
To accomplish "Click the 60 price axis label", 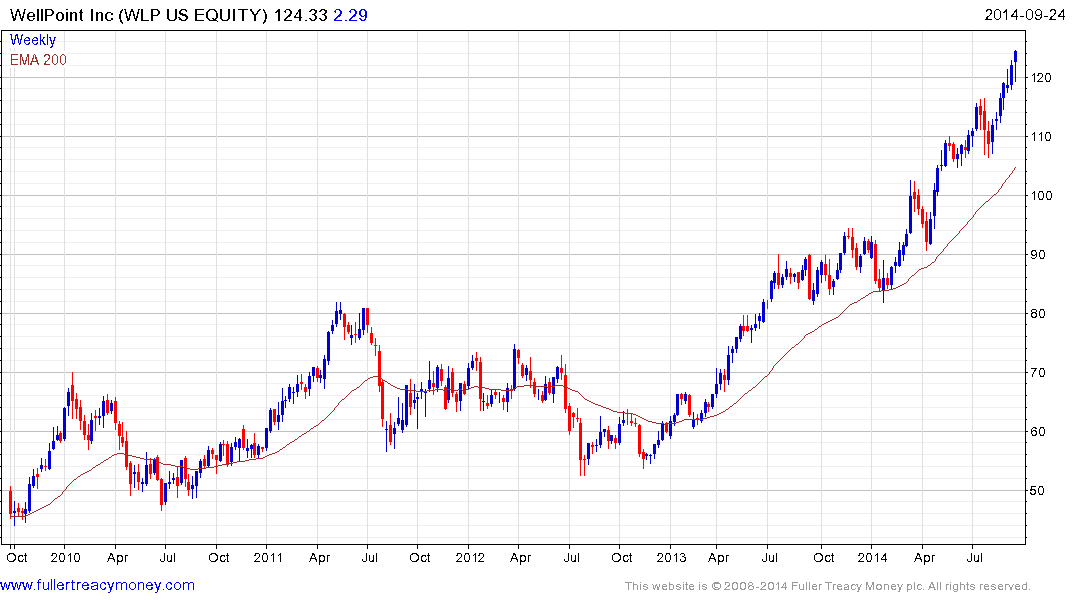I will 1038,431.
